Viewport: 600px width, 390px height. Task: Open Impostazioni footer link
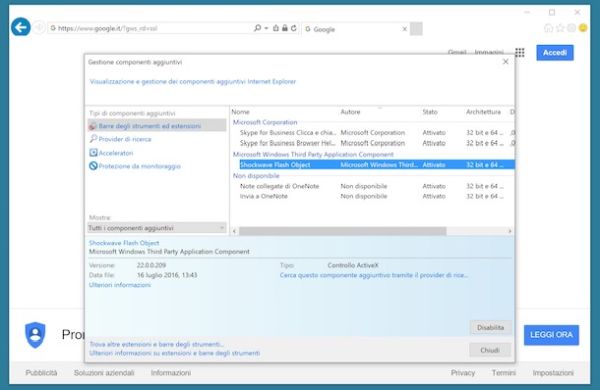tap(553, 373)
